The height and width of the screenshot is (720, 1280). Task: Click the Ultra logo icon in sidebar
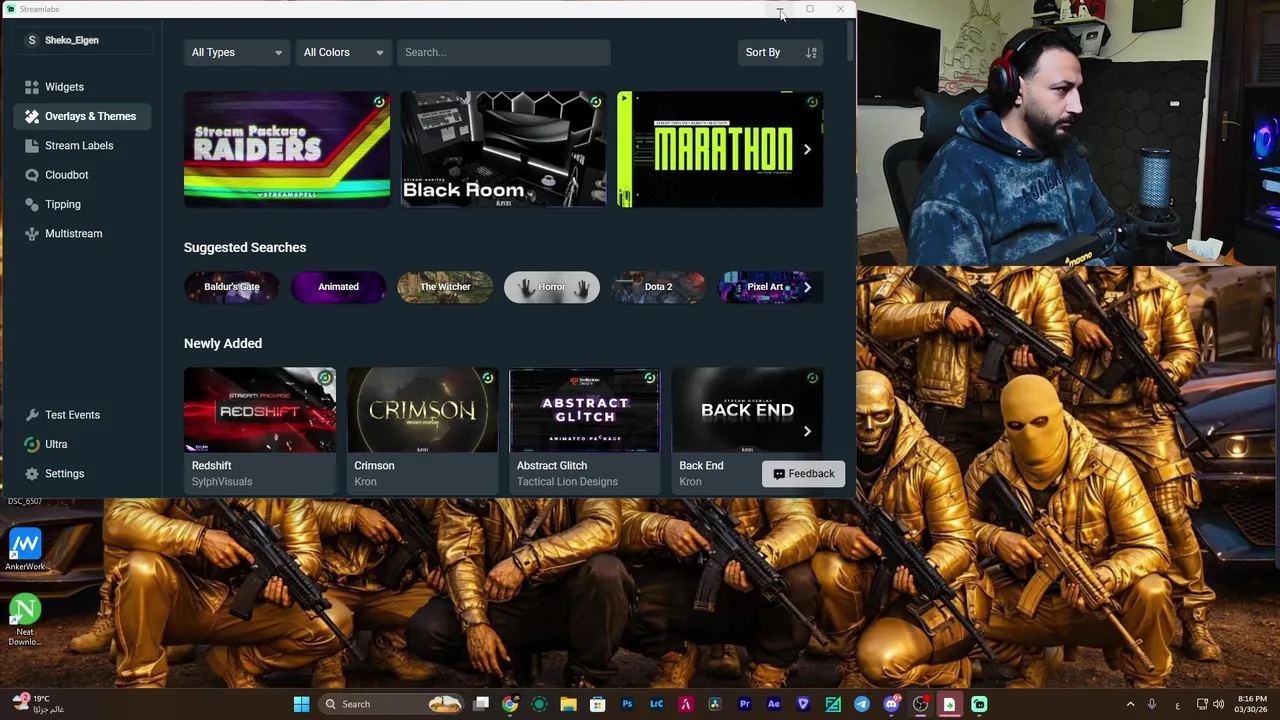(x=32, y=444)
